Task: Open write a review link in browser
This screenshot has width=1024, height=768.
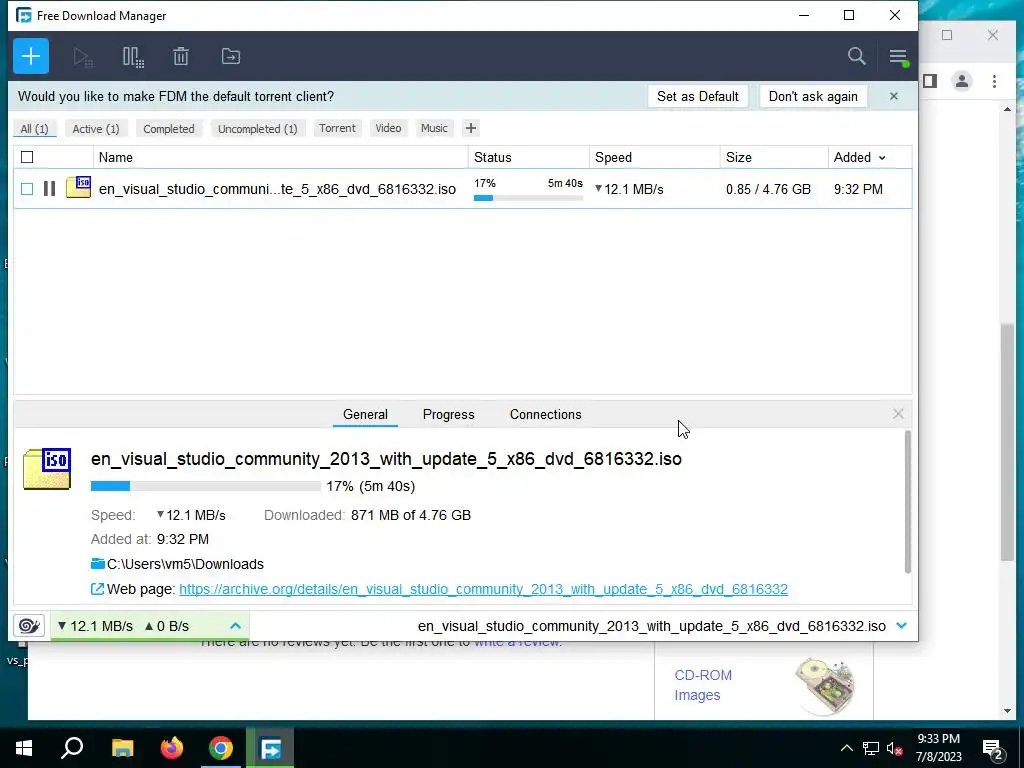Action: (517, 643)
